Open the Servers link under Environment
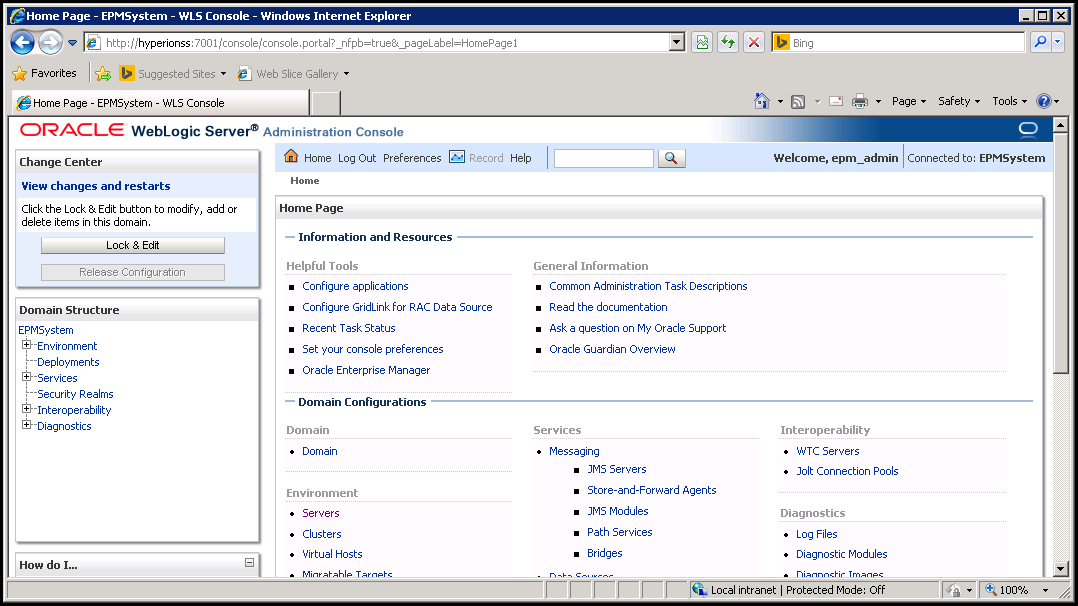 click(x=320, y=513)
